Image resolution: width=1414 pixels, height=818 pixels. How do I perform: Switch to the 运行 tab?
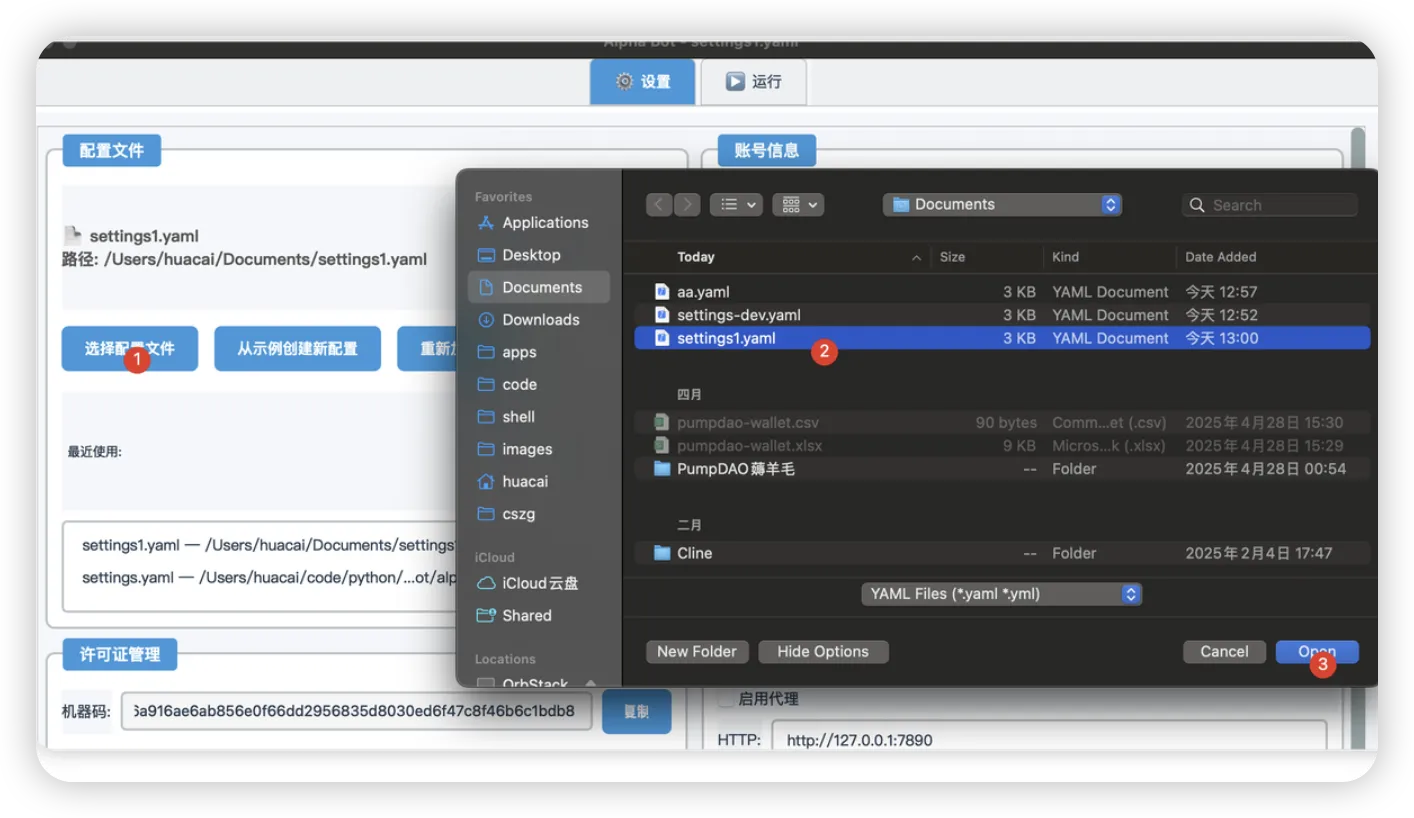pos(753,82)
